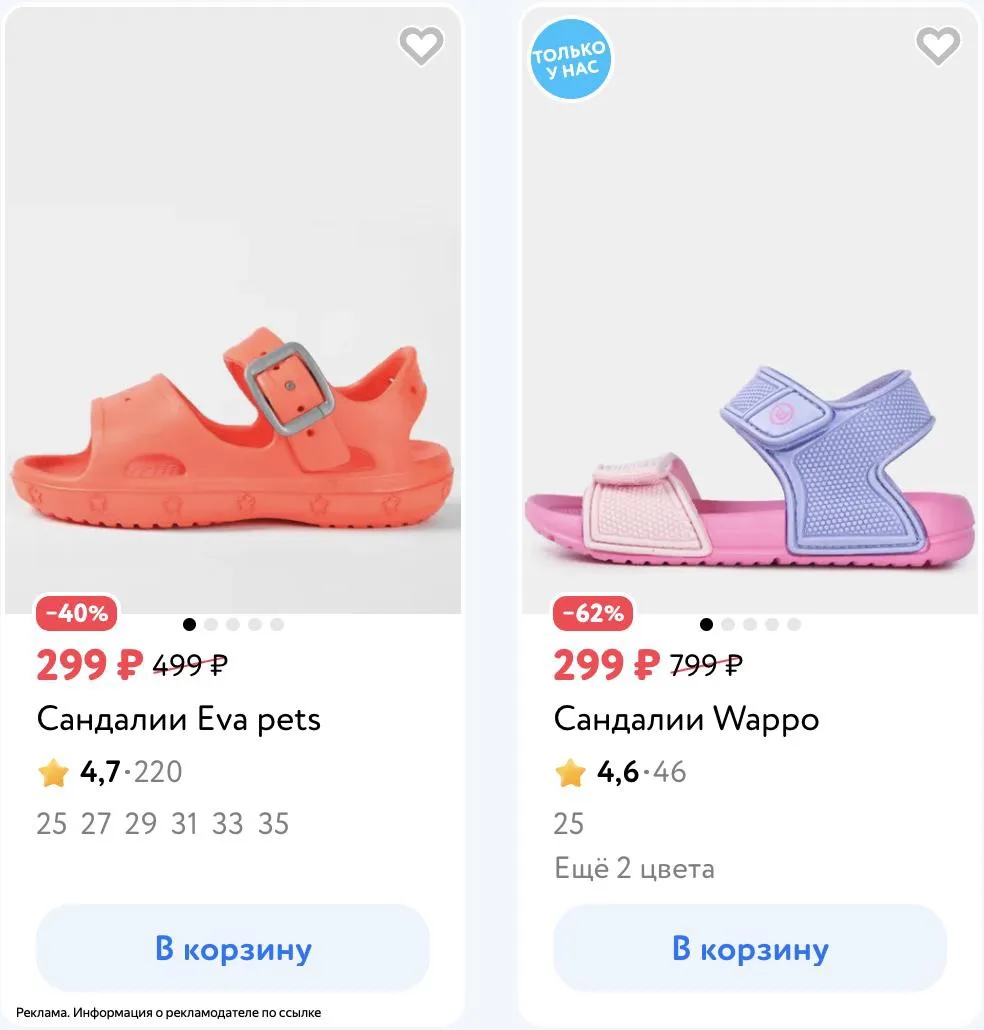Click the star rating icon for Wappo
Image resolution: width=984 pixels, height=1030 pixels.
570,772
